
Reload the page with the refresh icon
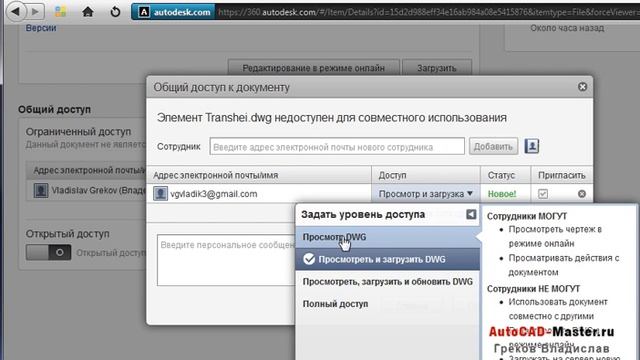pos(116,11)
